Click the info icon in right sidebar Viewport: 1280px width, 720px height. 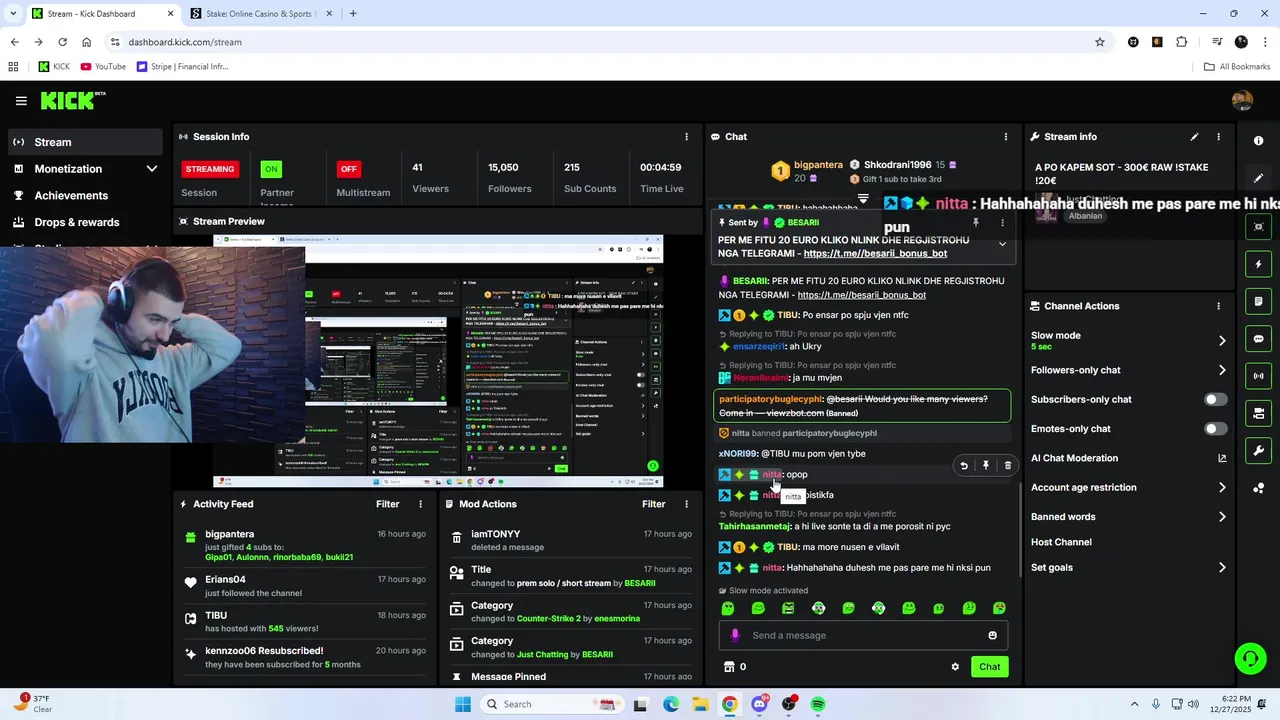(x=1258, y=141)
